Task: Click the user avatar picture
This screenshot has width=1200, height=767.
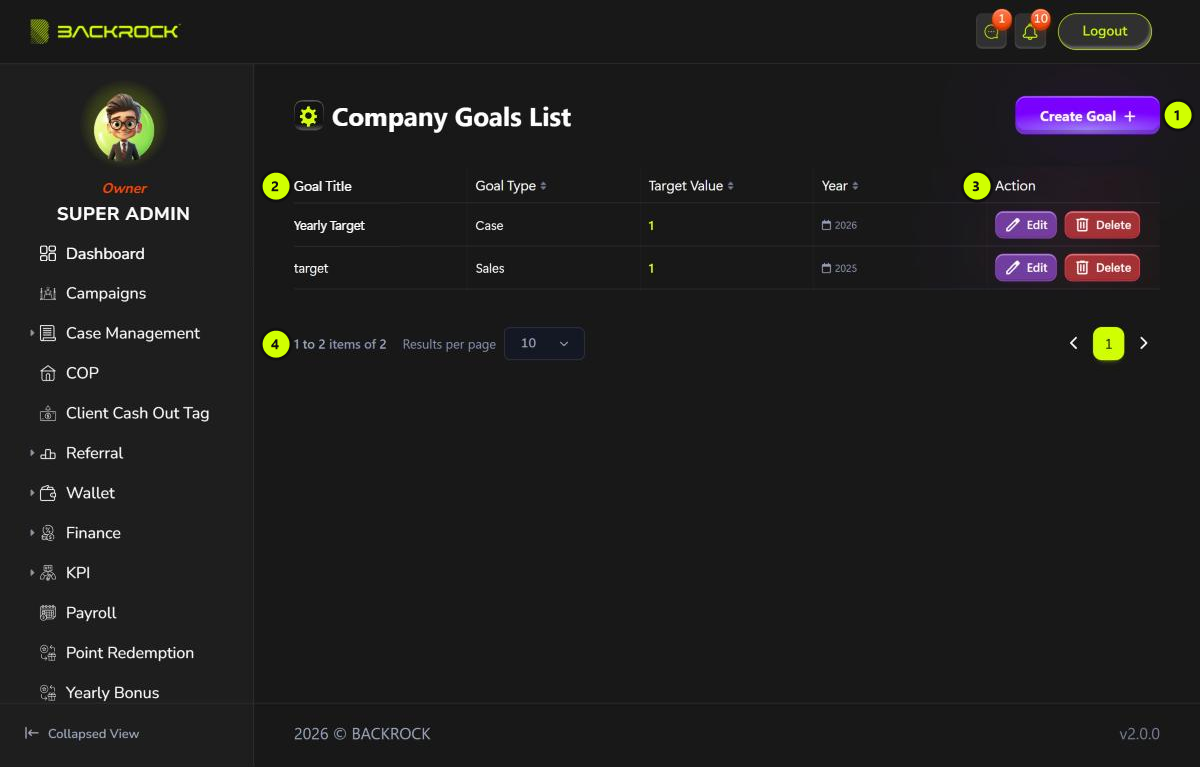Action: coord(124,129)
